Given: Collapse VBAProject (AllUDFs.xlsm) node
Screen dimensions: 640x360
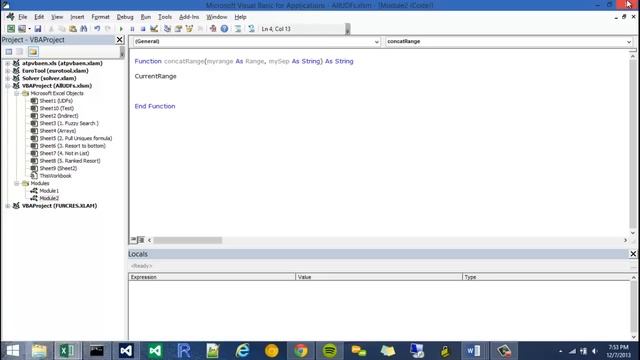Looking at the screenshot, I should point(8,86).
